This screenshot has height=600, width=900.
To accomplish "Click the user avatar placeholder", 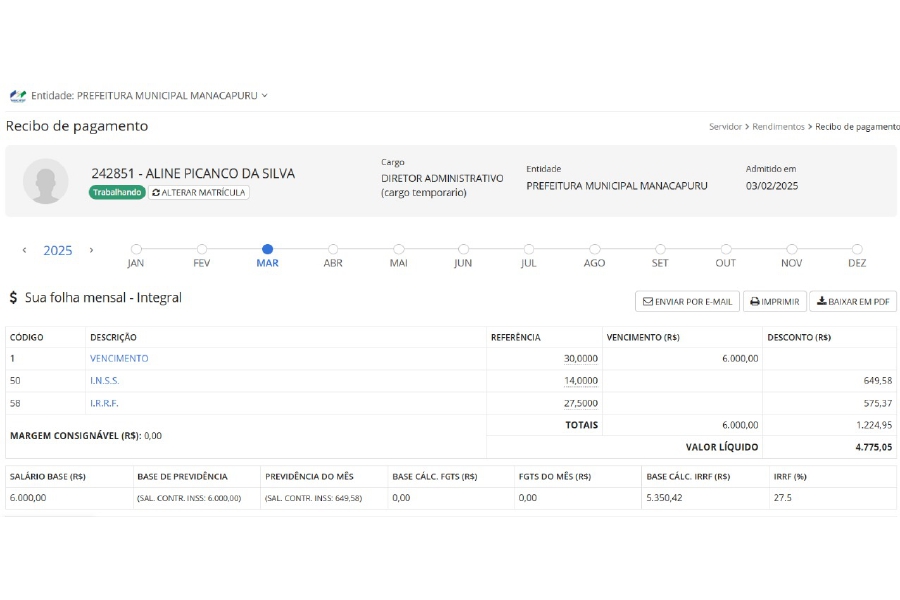I will point(46,181).
